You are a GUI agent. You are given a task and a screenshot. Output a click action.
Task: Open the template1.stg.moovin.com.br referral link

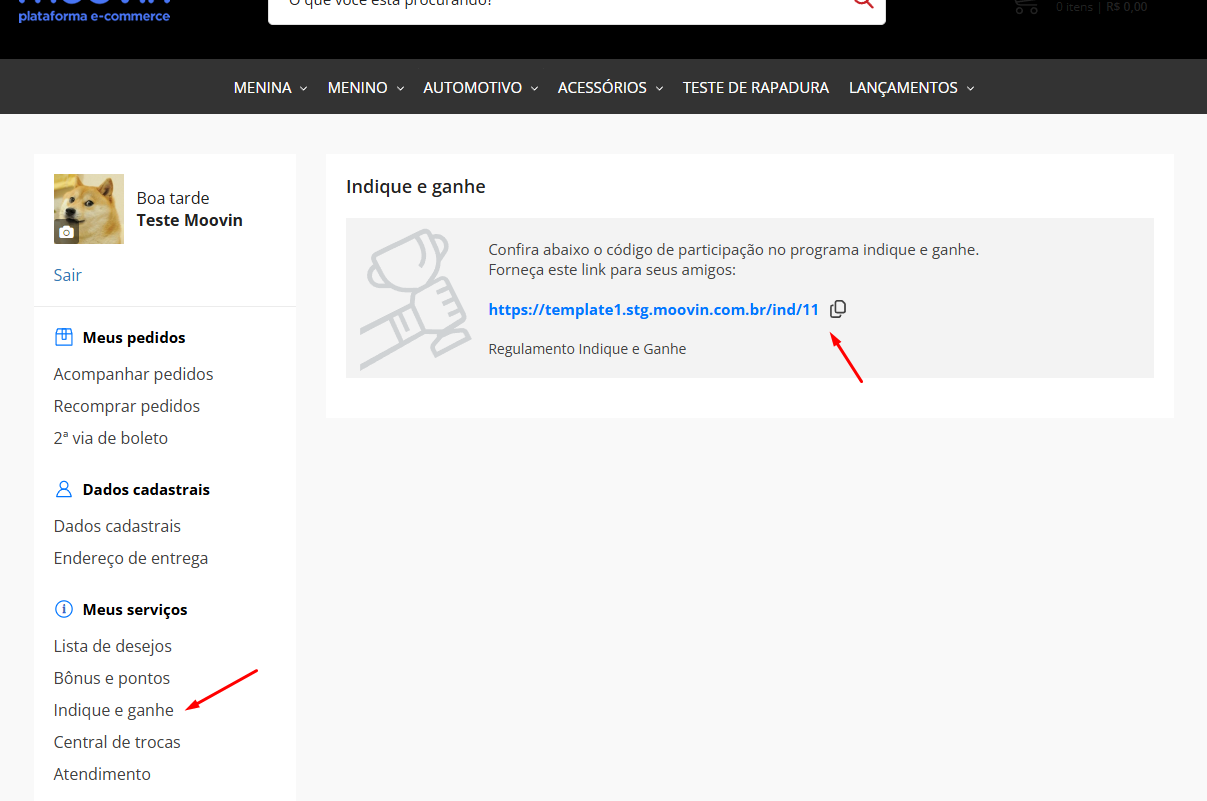point(654,309)
